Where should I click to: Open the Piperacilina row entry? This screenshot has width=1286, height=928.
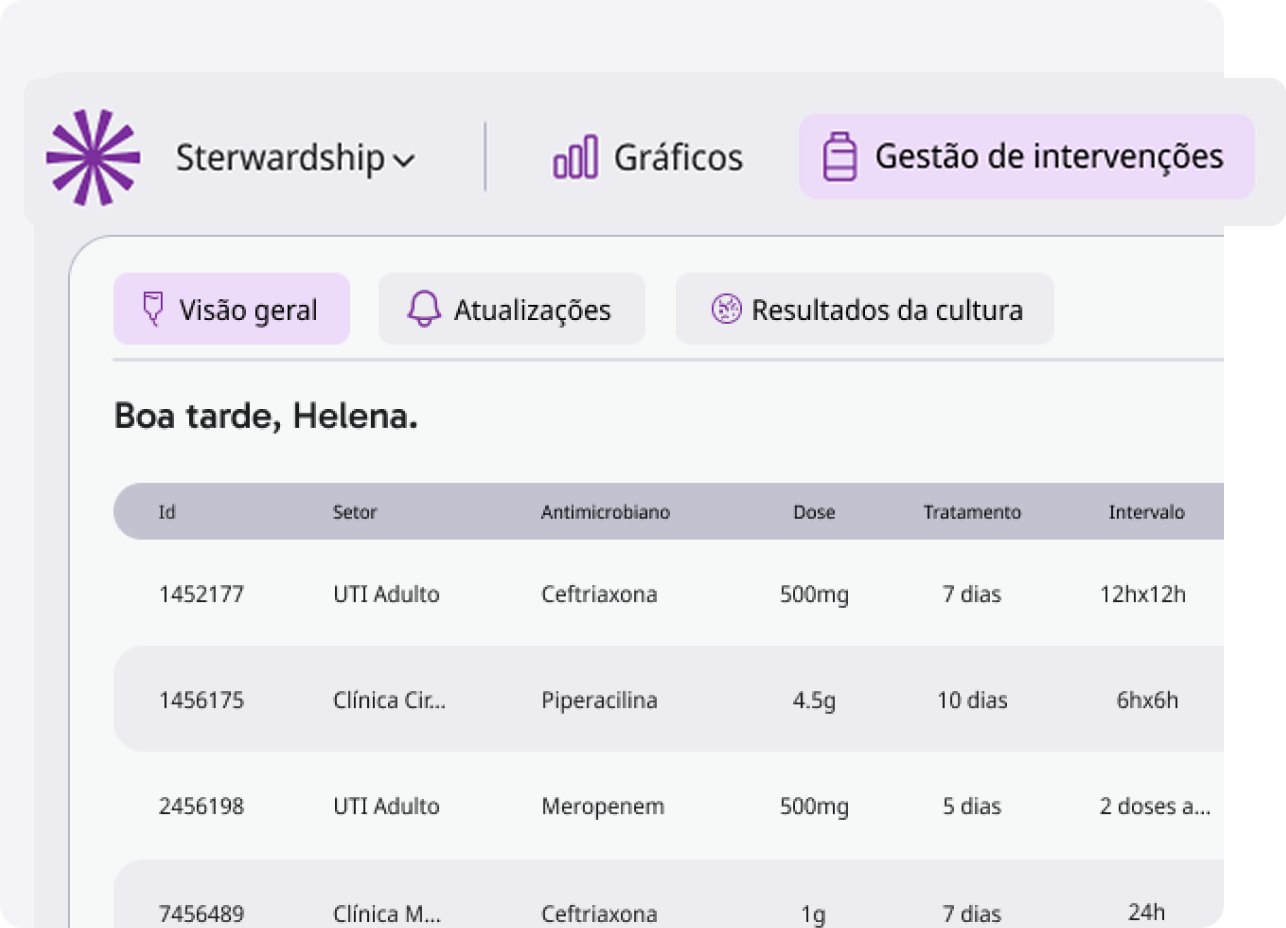pos(599,700)
